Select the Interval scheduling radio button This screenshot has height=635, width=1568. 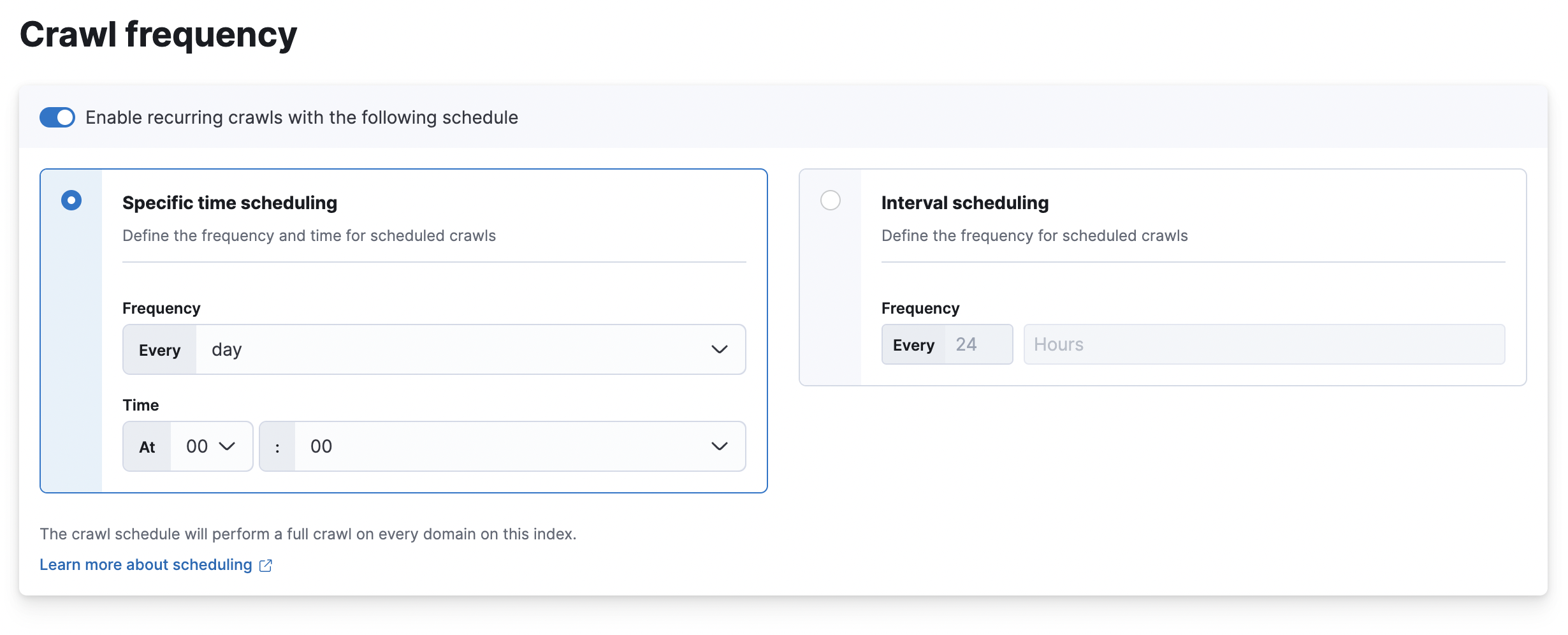829,200
